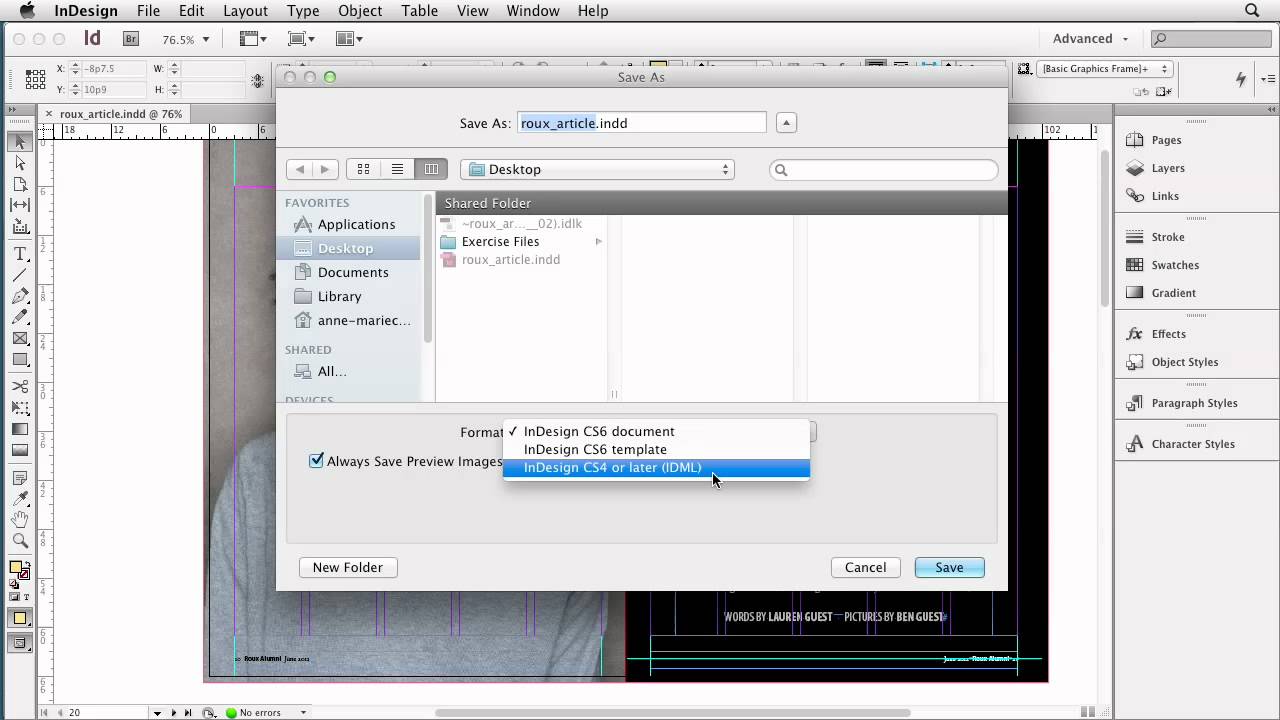The width and height of the screenshot is (1280, 720).
Task: Open Adobe Bridge from the application bar
Action: [x=131, y=39]
